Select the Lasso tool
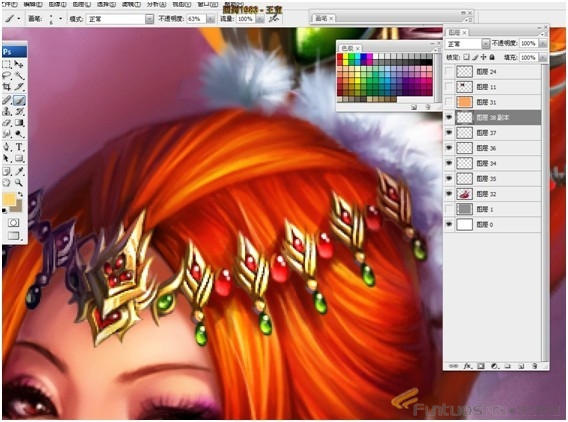 click(7, 76)
